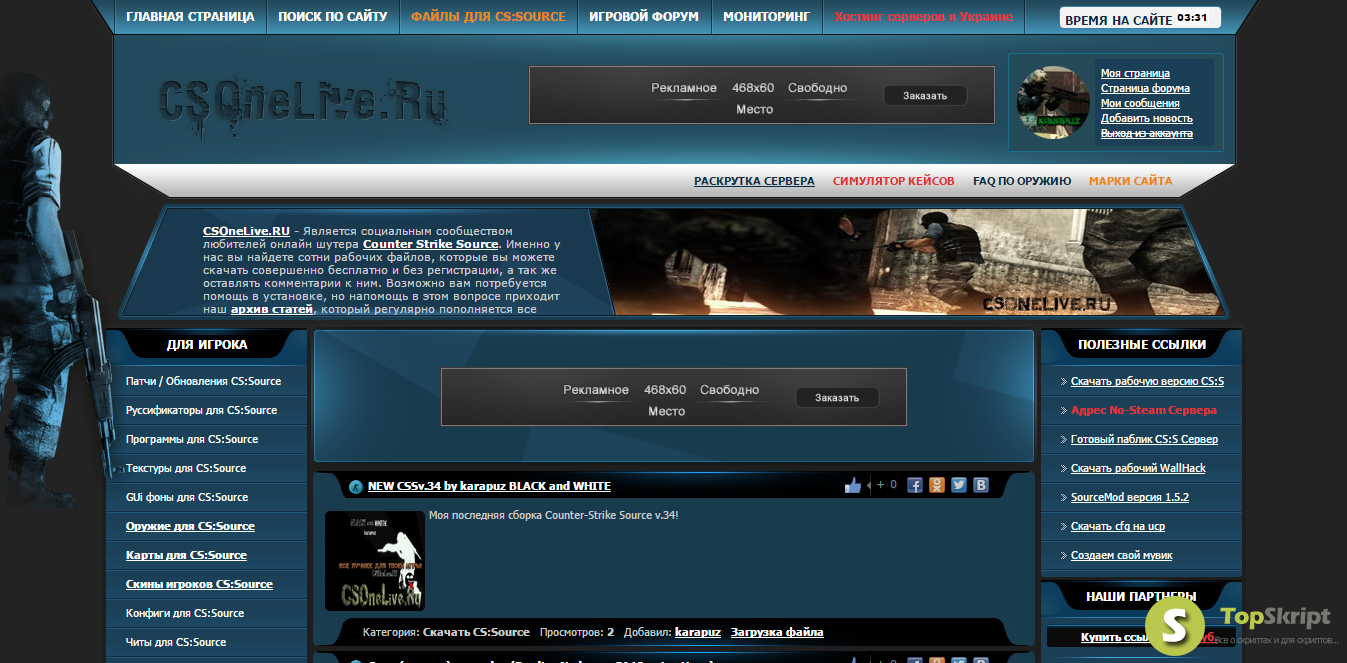Screen dimensions: 1347x663
Task: Share NEW CSSv.34 post on Facebook
Action: (915, 485)
